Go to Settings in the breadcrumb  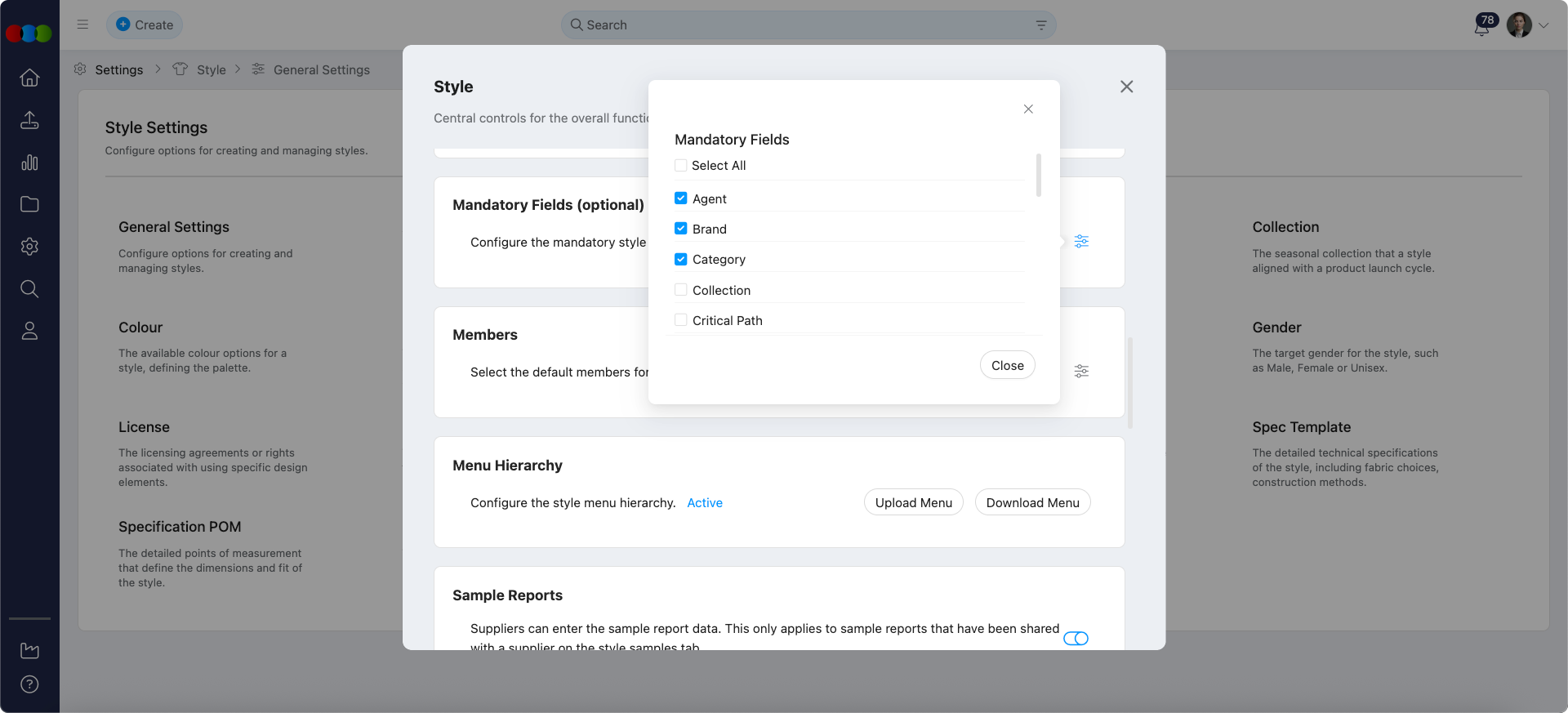(x=118, y=70)
